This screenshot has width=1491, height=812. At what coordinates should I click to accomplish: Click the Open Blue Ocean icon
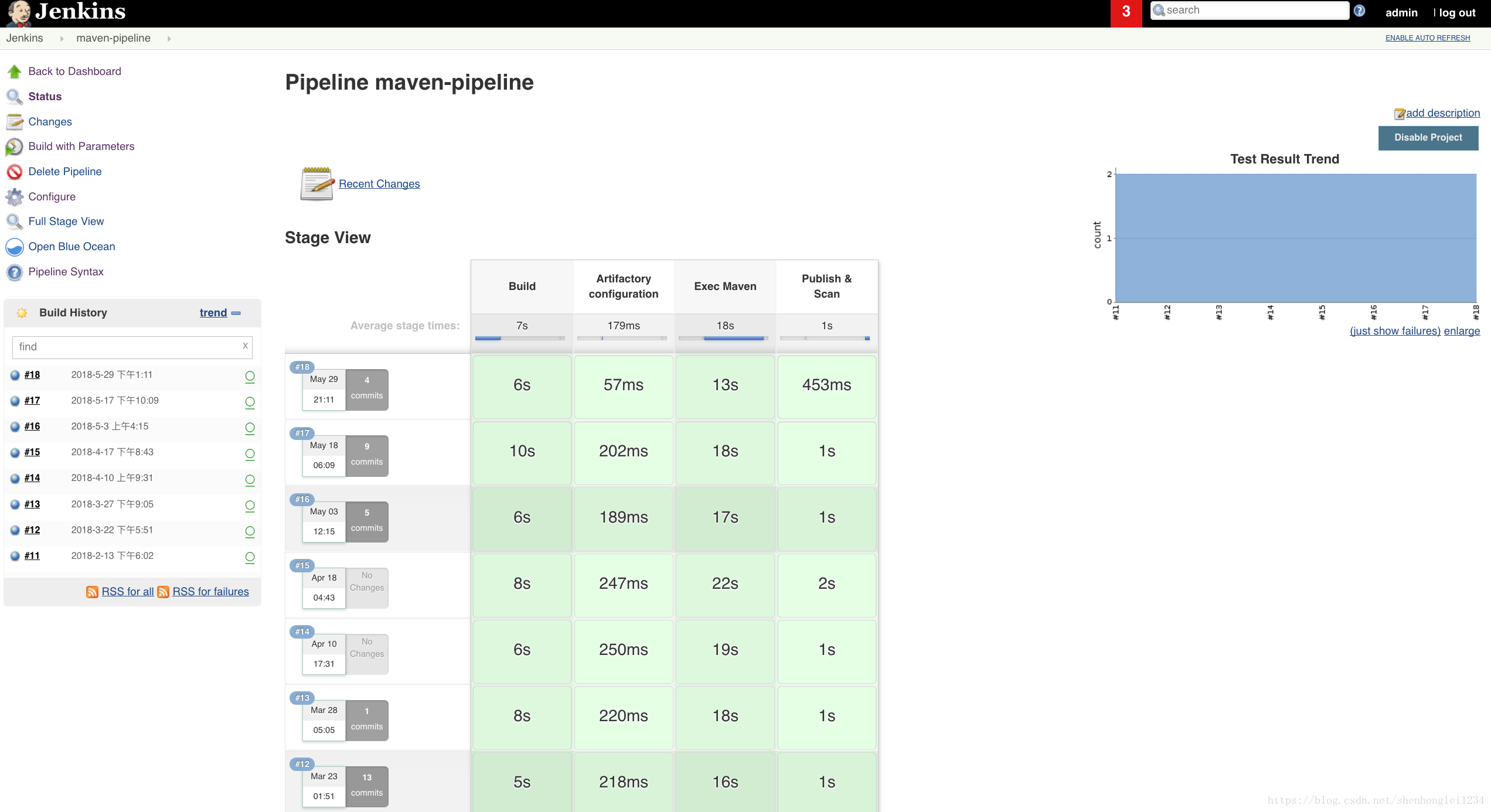click(15, 246)
